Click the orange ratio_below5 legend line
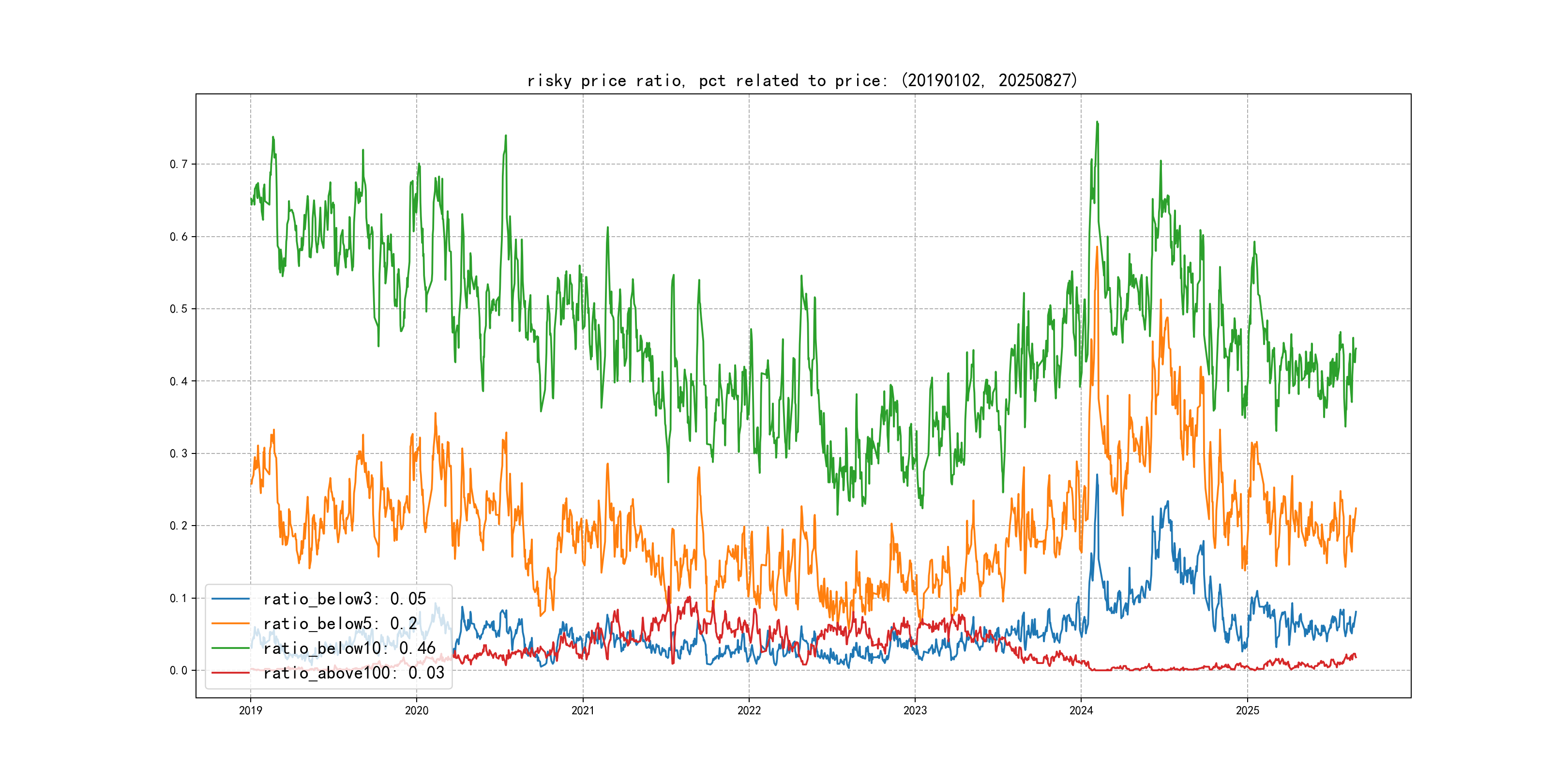The width and height of the screenshot is (1568, 784). point(230,623)
